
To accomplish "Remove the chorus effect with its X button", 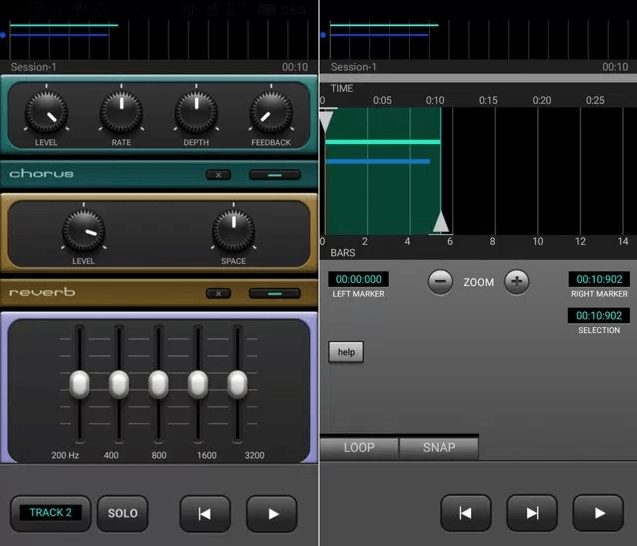I will (219, 175).
